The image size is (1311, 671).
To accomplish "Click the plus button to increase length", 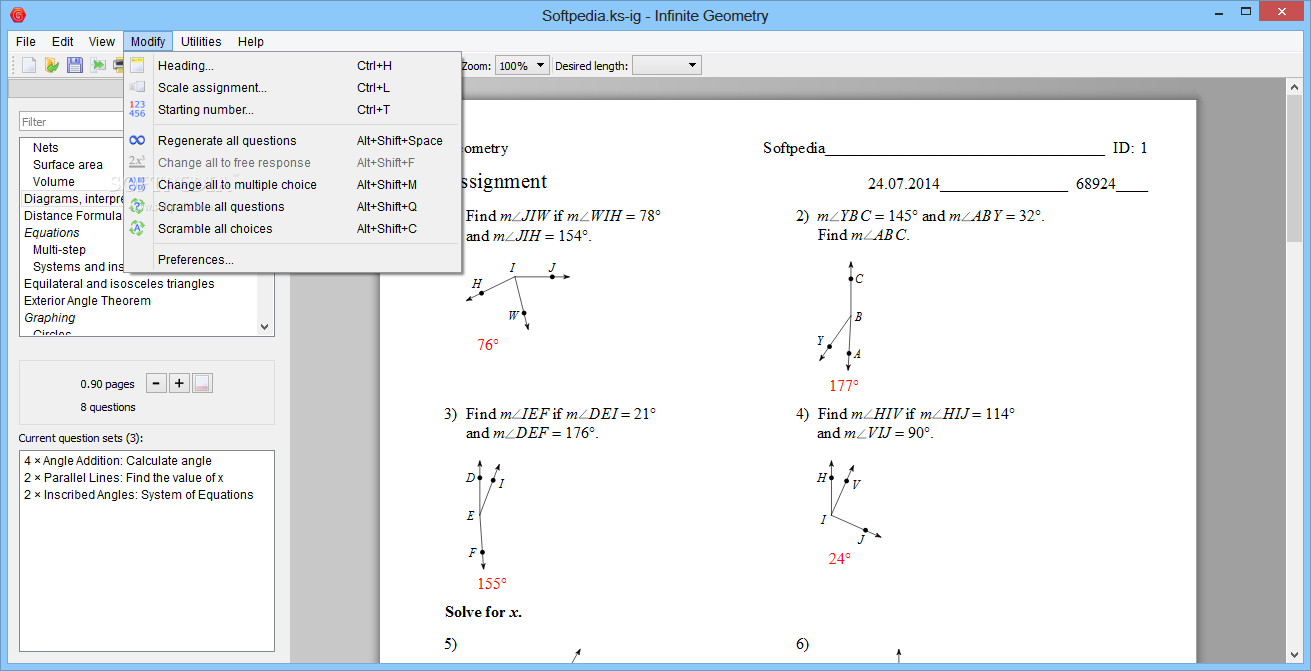I will (179, 383).
